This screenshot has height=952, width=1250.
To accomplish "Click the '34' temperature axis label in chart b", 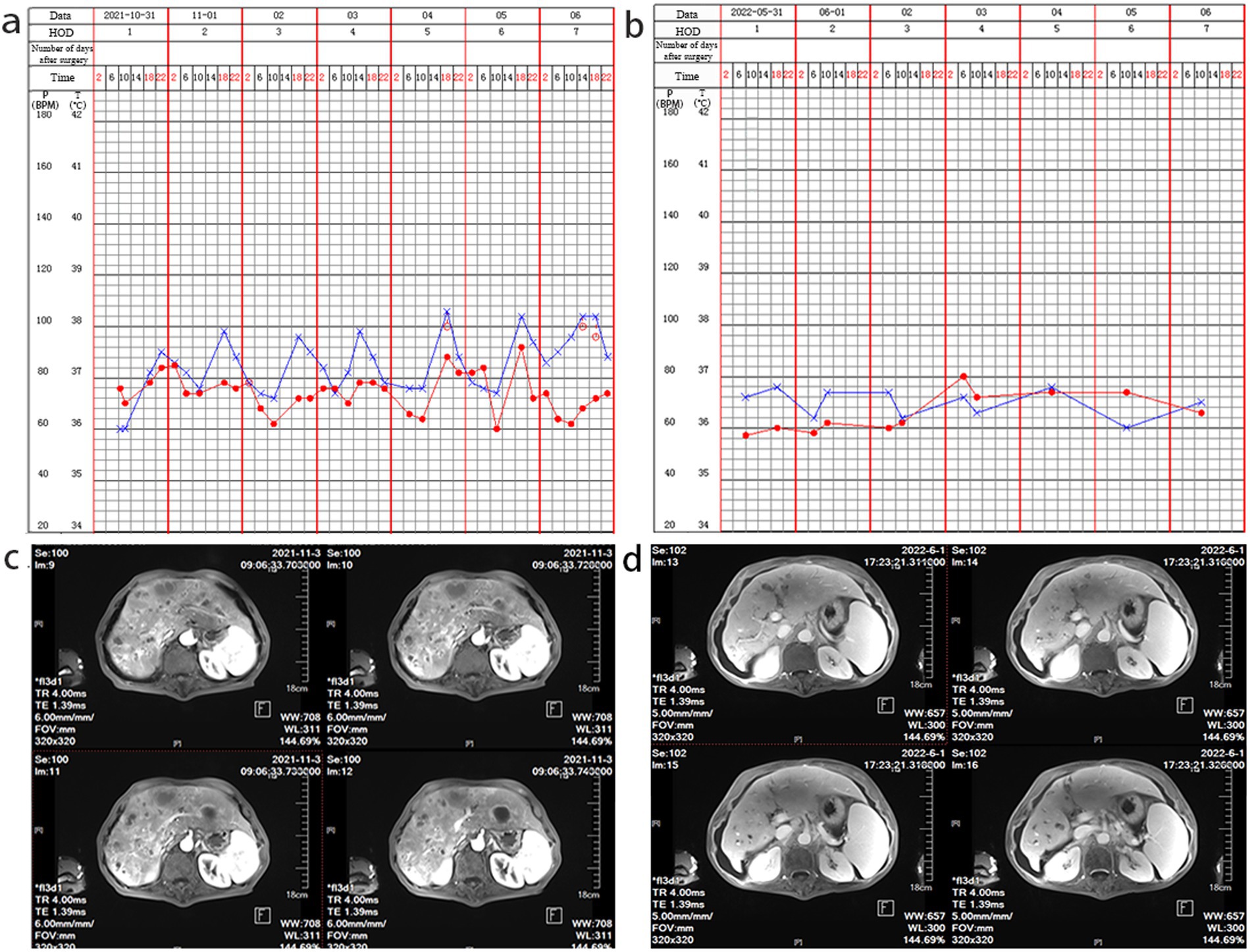I will click(x=703, y=525).
